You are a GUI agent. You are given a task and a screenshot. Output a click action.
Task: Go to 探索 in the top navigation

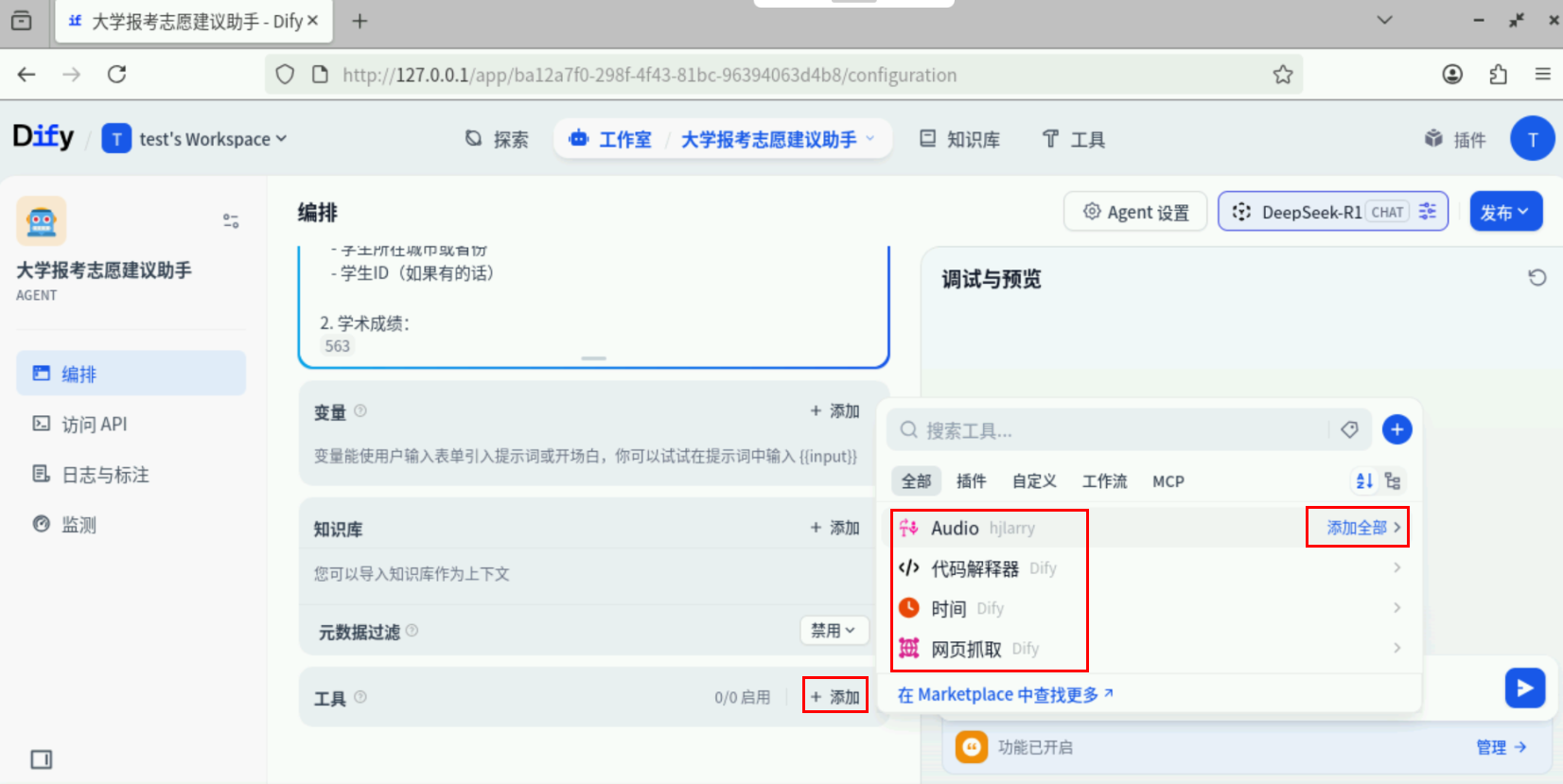[497, 139]
